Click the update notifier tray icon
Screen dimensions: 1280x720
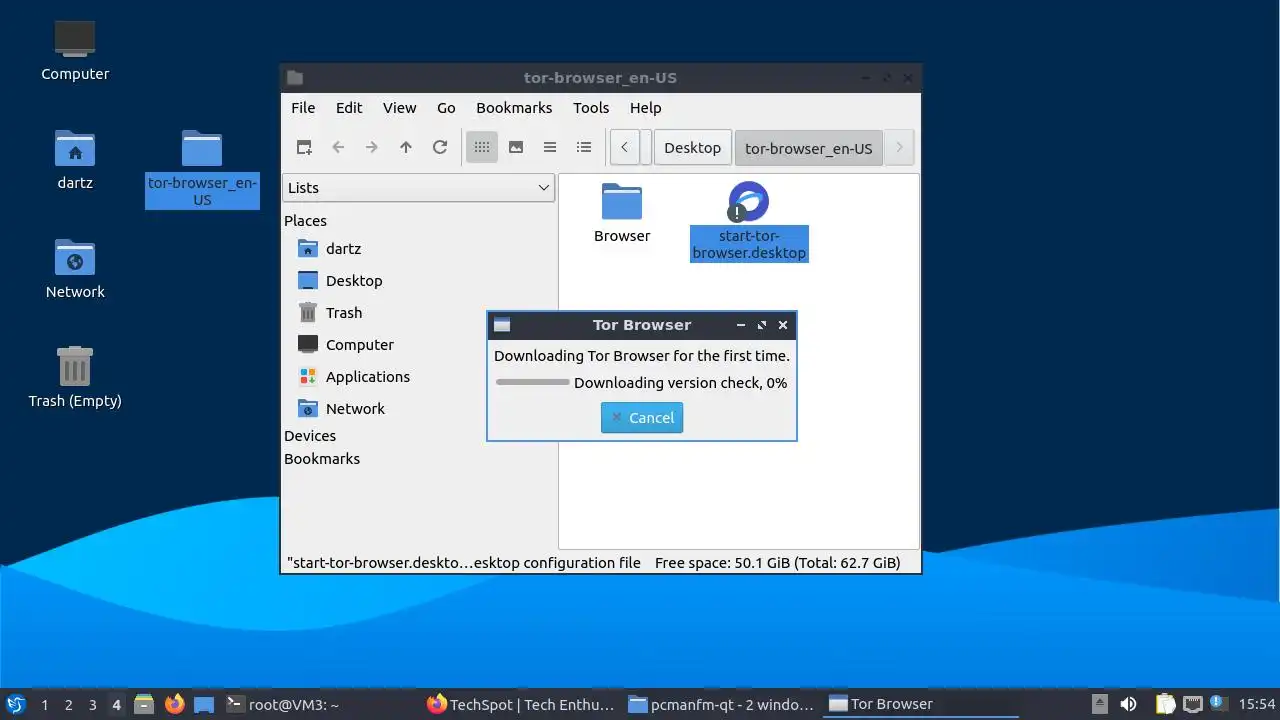tap(1217, 703)
